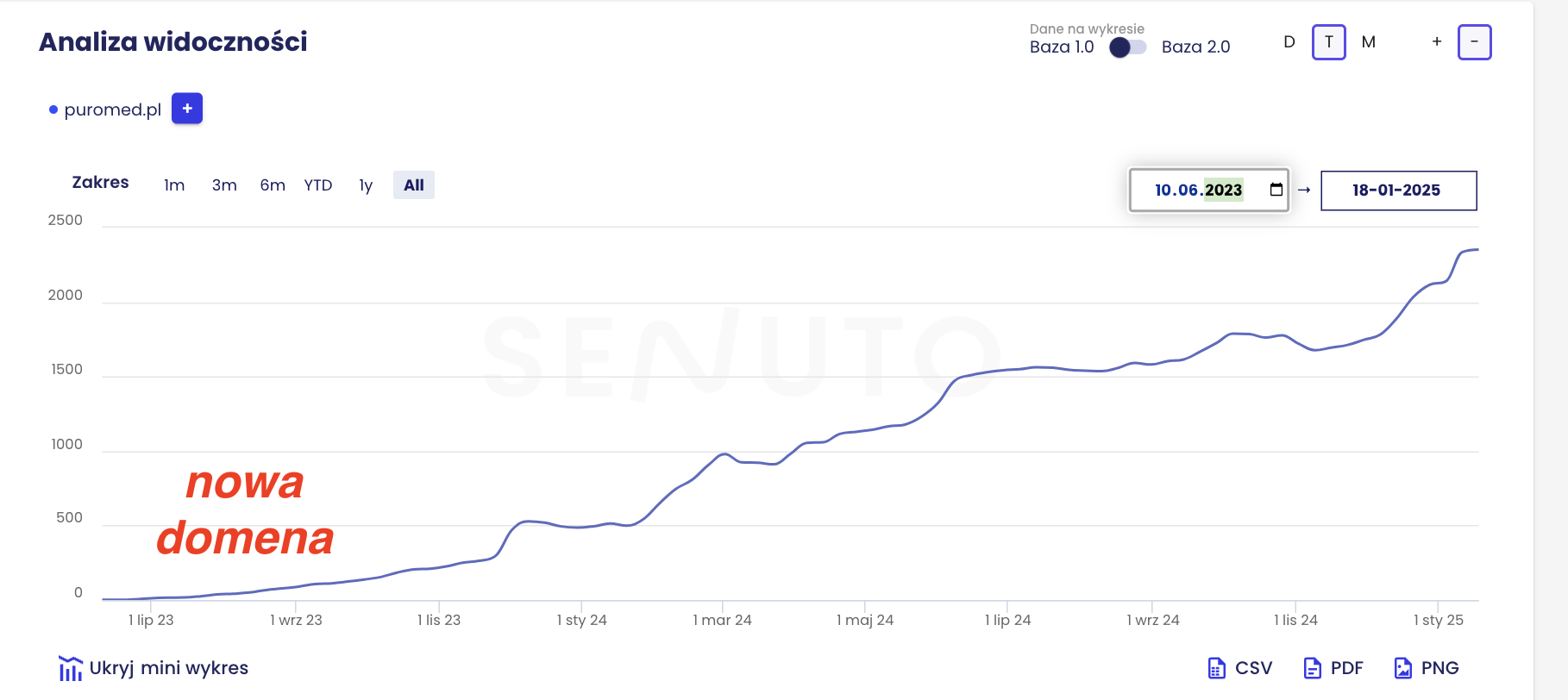The height and width of the screenshot is (700, 1568).
Task: Click the PNG image export icon
Action: tap(1403, 668)
